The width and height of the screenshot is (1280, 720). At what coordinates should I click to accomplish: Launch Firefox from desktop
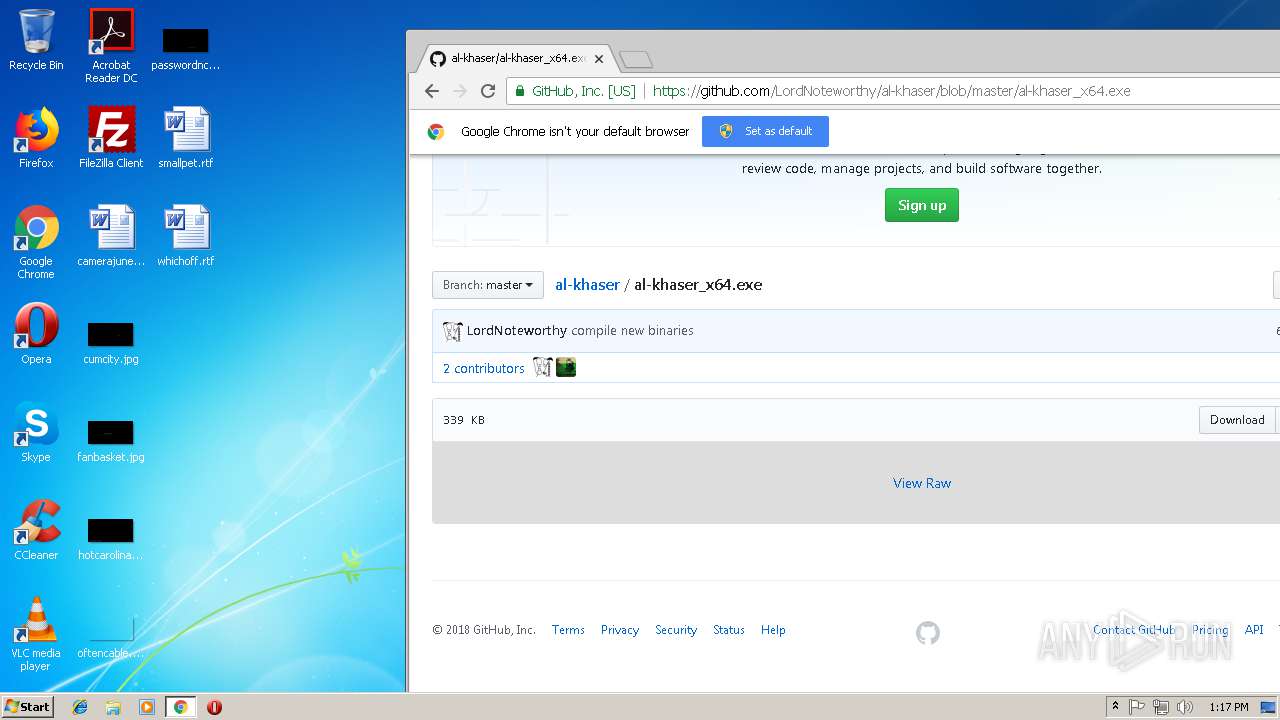coord(36,138)
